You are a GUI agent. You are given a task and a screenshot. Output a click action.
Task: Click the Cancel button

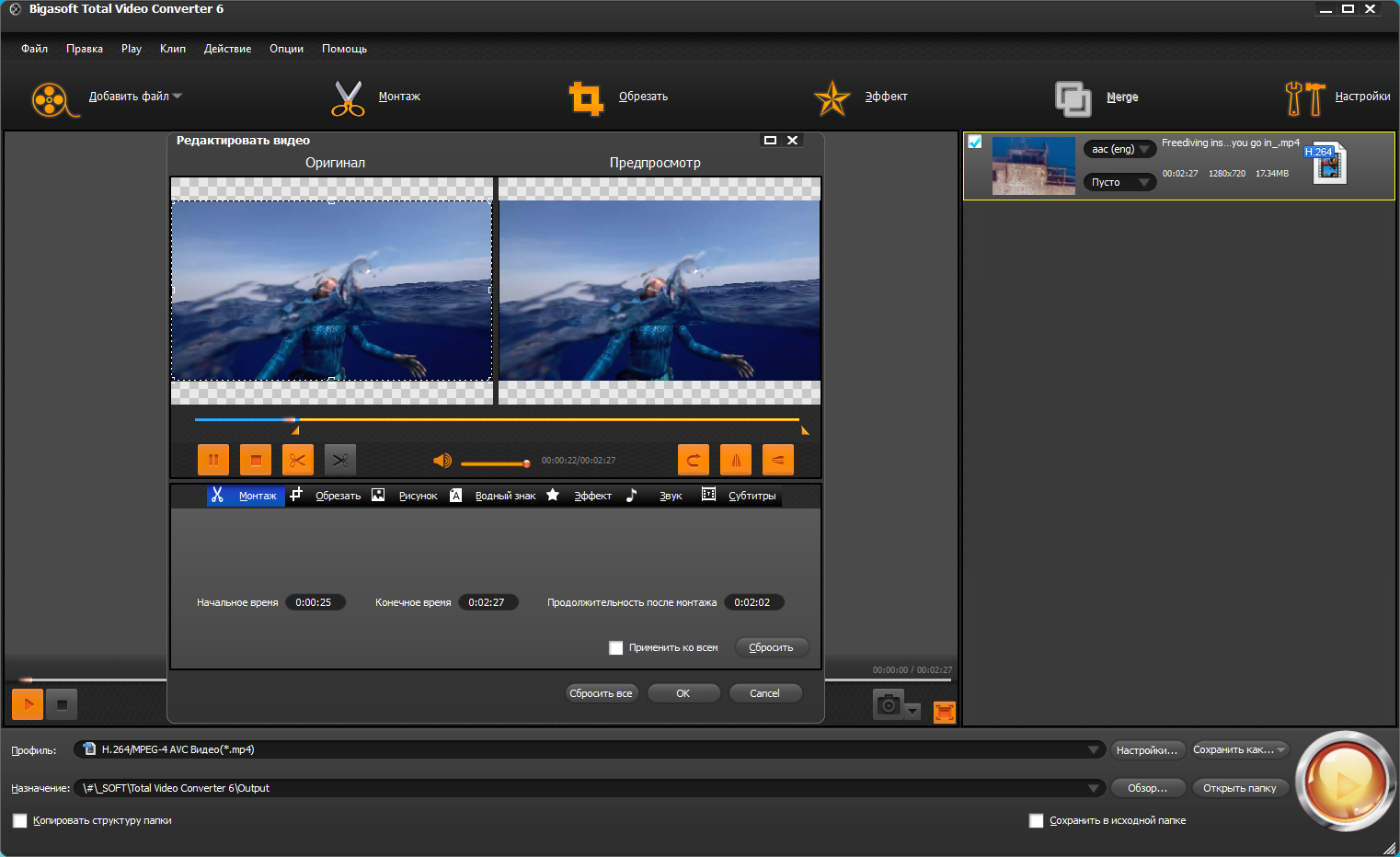(x=765, y=693)
